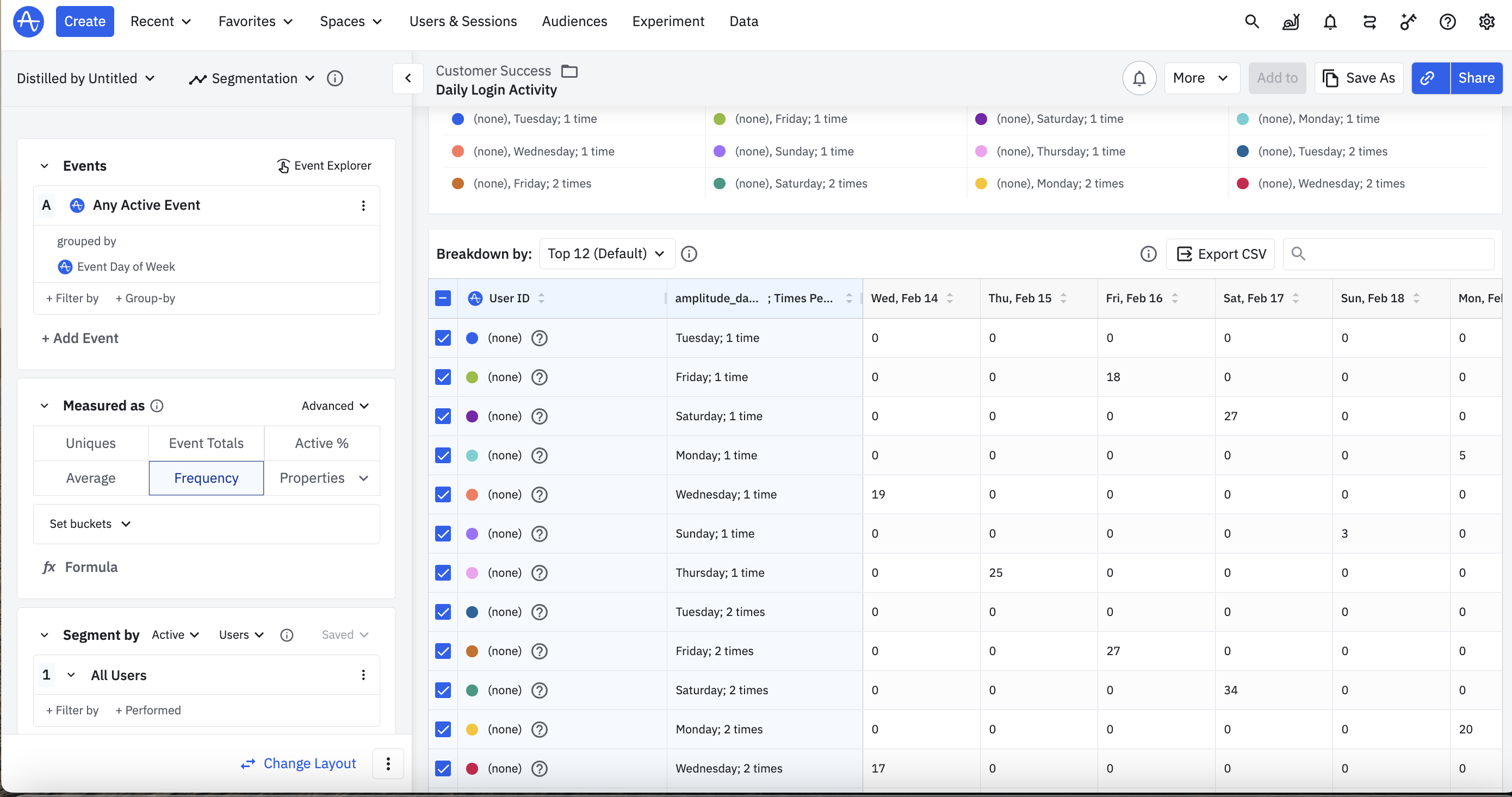Toggle the select-all checkbox in table header
Viewport: 1512px width, 797px height.
(443, 298)
